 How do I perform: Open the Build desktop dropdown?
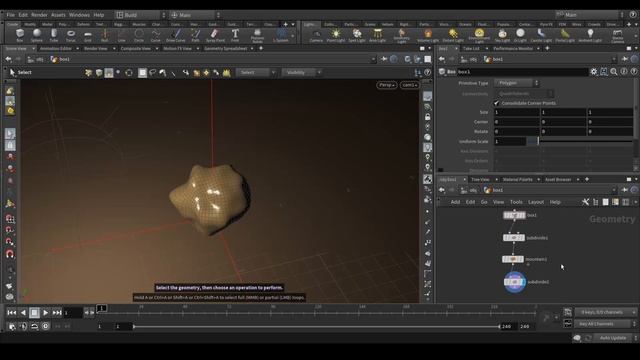coord(140,15)
